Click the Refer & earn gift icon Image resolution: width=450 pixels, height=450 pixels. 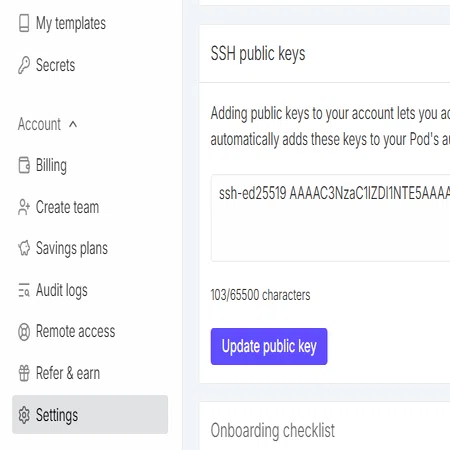tap(24, 373)
